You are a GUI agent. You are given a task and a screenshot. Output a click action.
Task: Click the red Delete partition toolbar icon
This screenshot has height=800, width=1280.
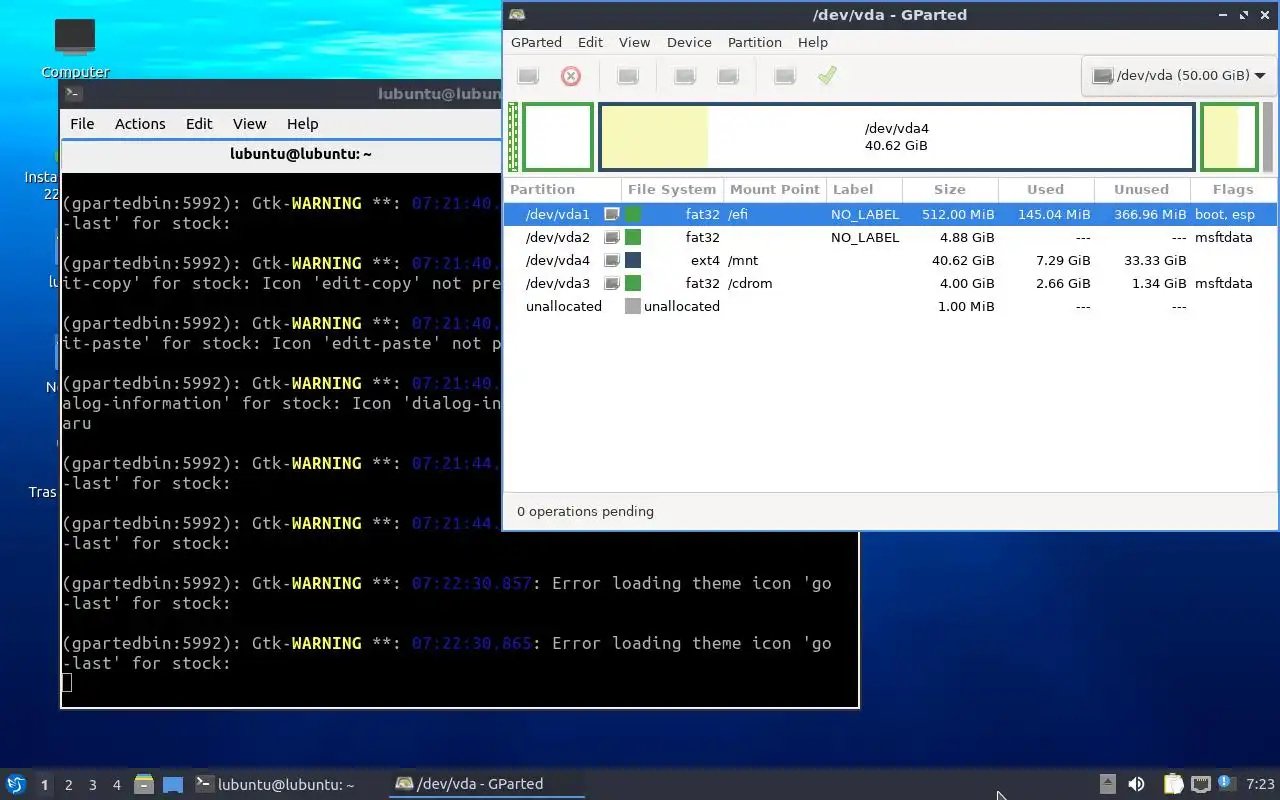[571, 76]
